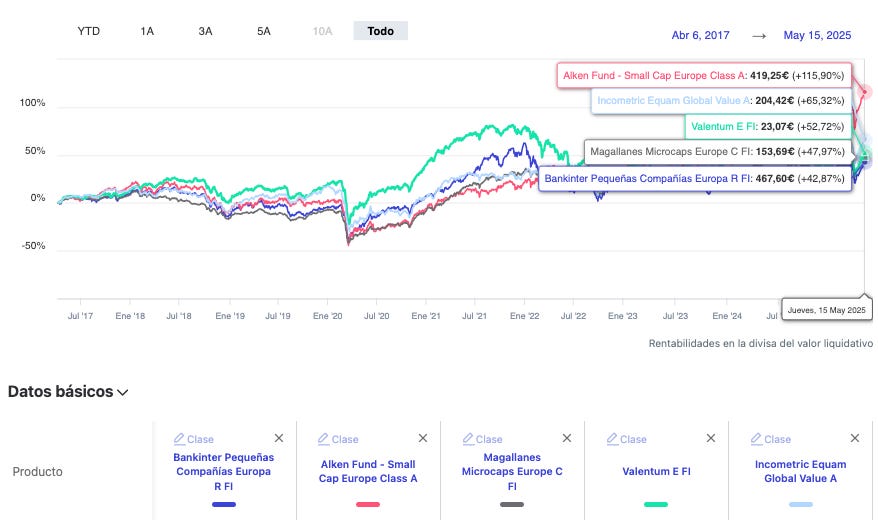Open Alken Fund Small Cap Europe Class A link
Image resolution: width=878 pixels, height=520 pixels.
368,471
